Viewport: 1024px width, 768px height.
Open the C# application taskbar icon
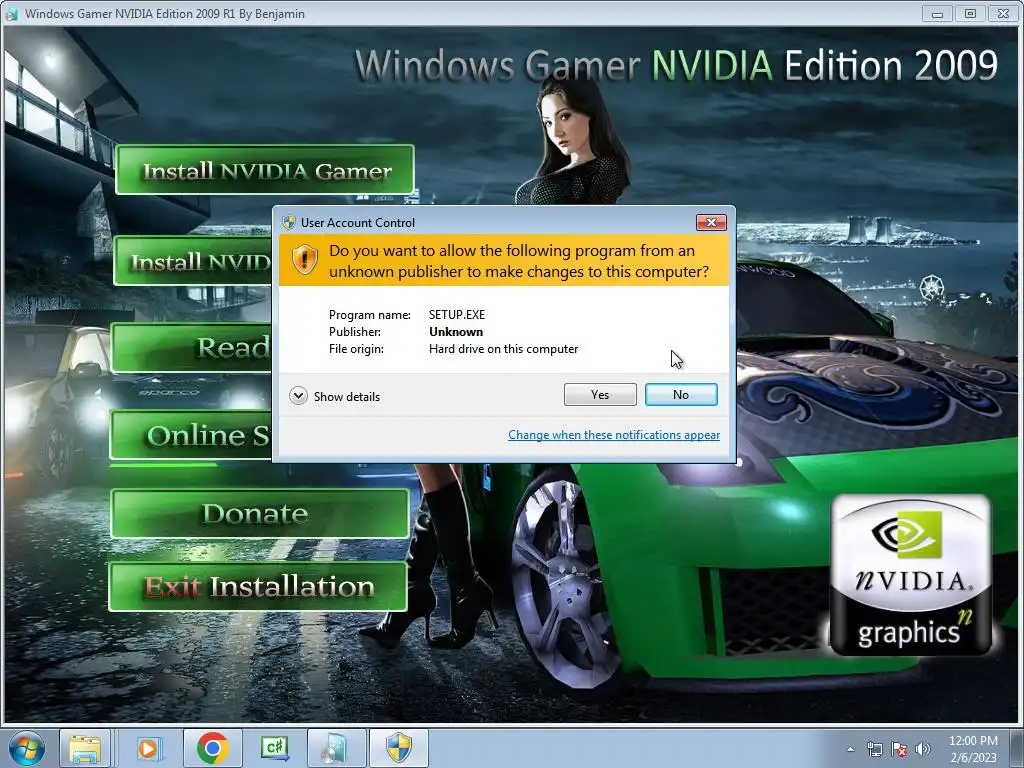[275, 748]
